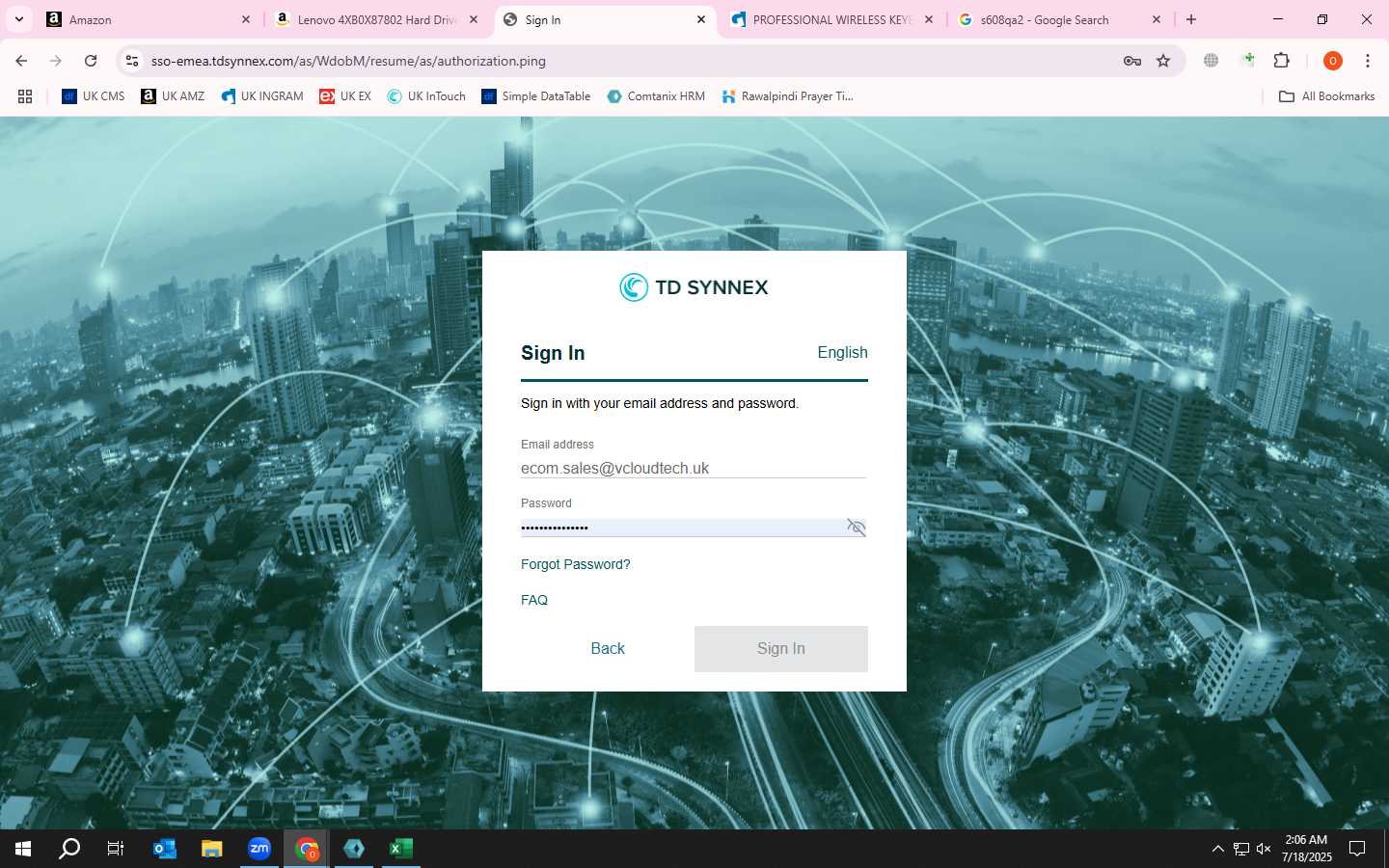1389x868 pixels.
Task: Open the taskbar clock showing 2:06 AM
Action: click(1306, 849)
